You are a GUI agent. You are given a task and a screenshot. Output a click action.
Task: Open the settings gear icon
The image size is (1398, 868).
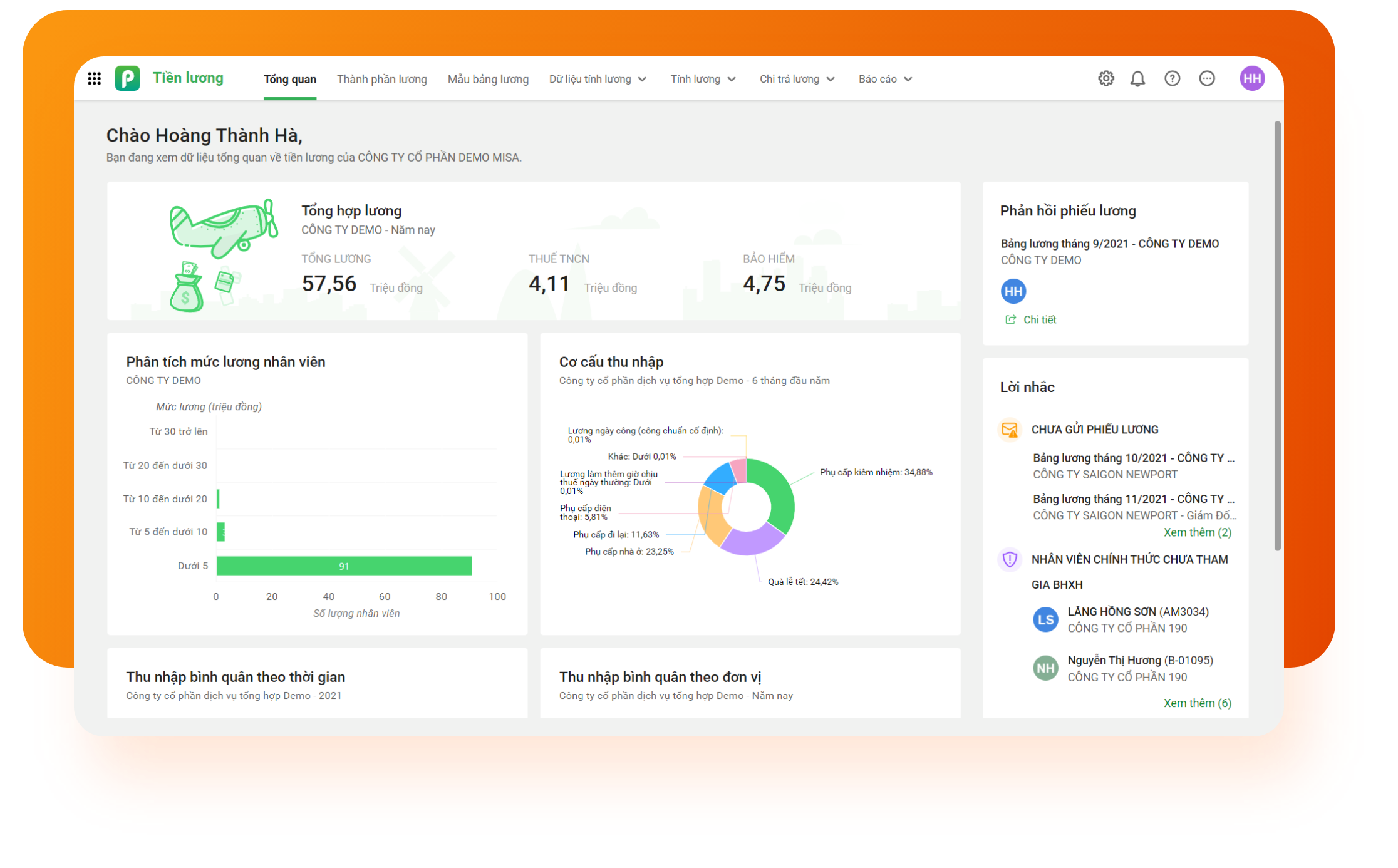click(1106, 78)
